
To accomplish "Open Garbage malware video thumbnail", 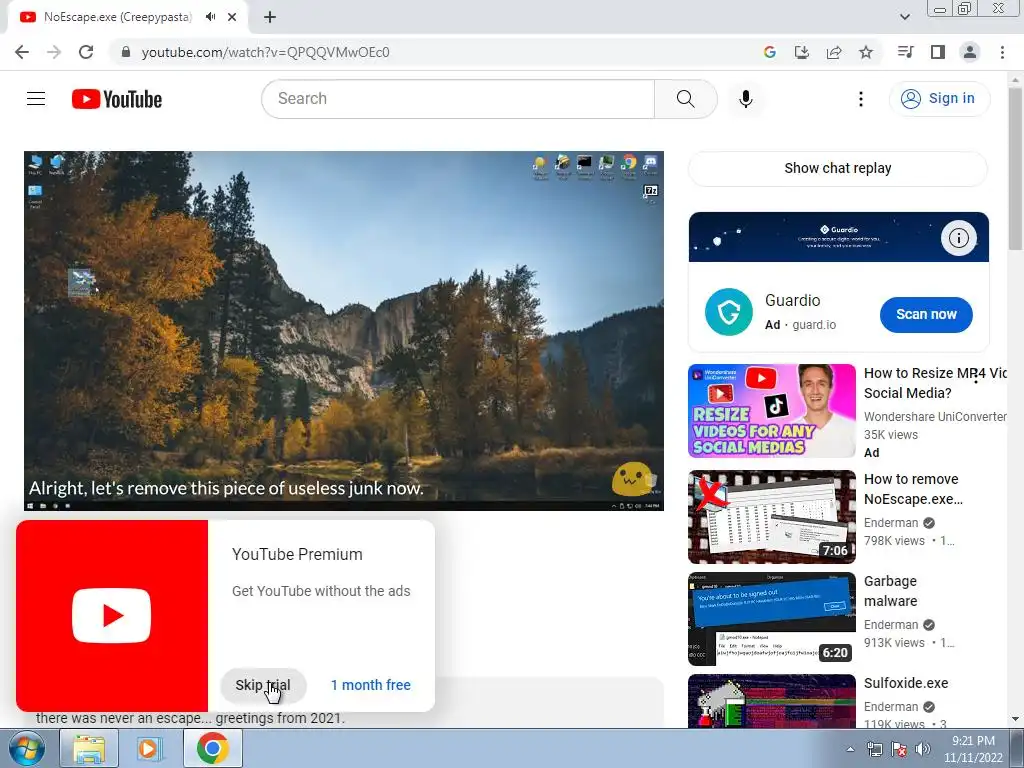I will coord(771,618).
